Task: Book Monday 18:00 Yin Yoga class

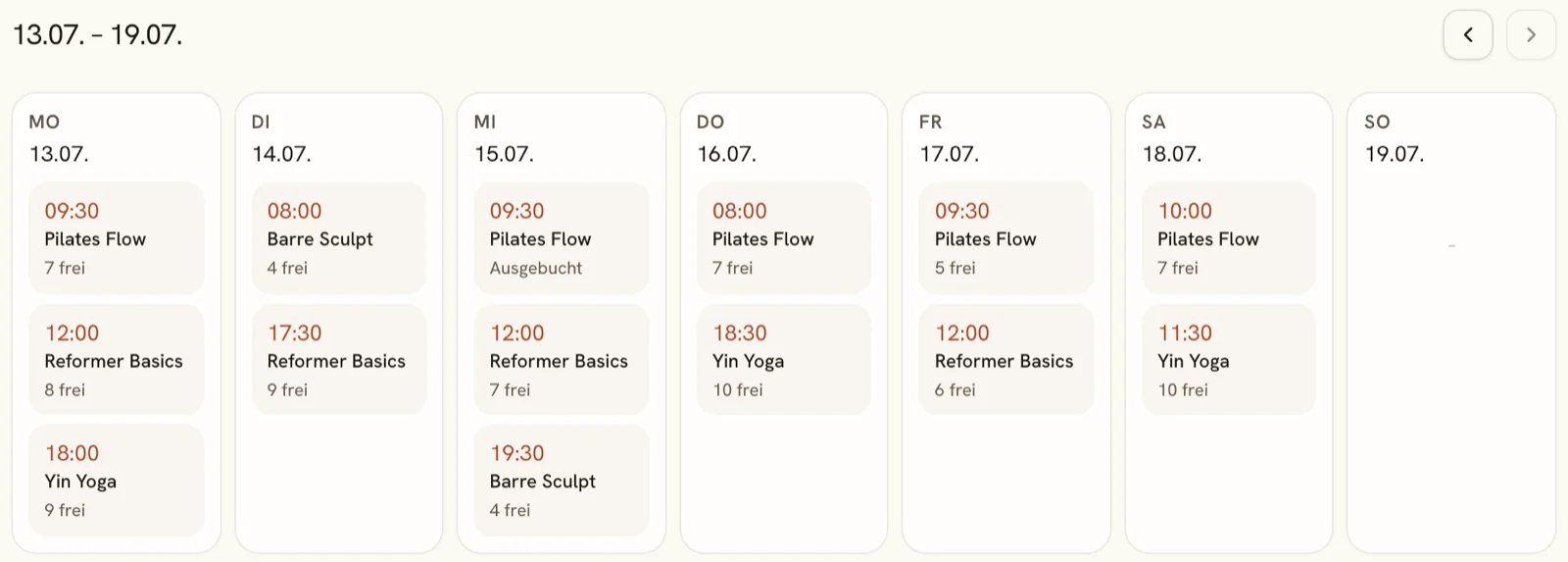Action: (x=117, y=481)
